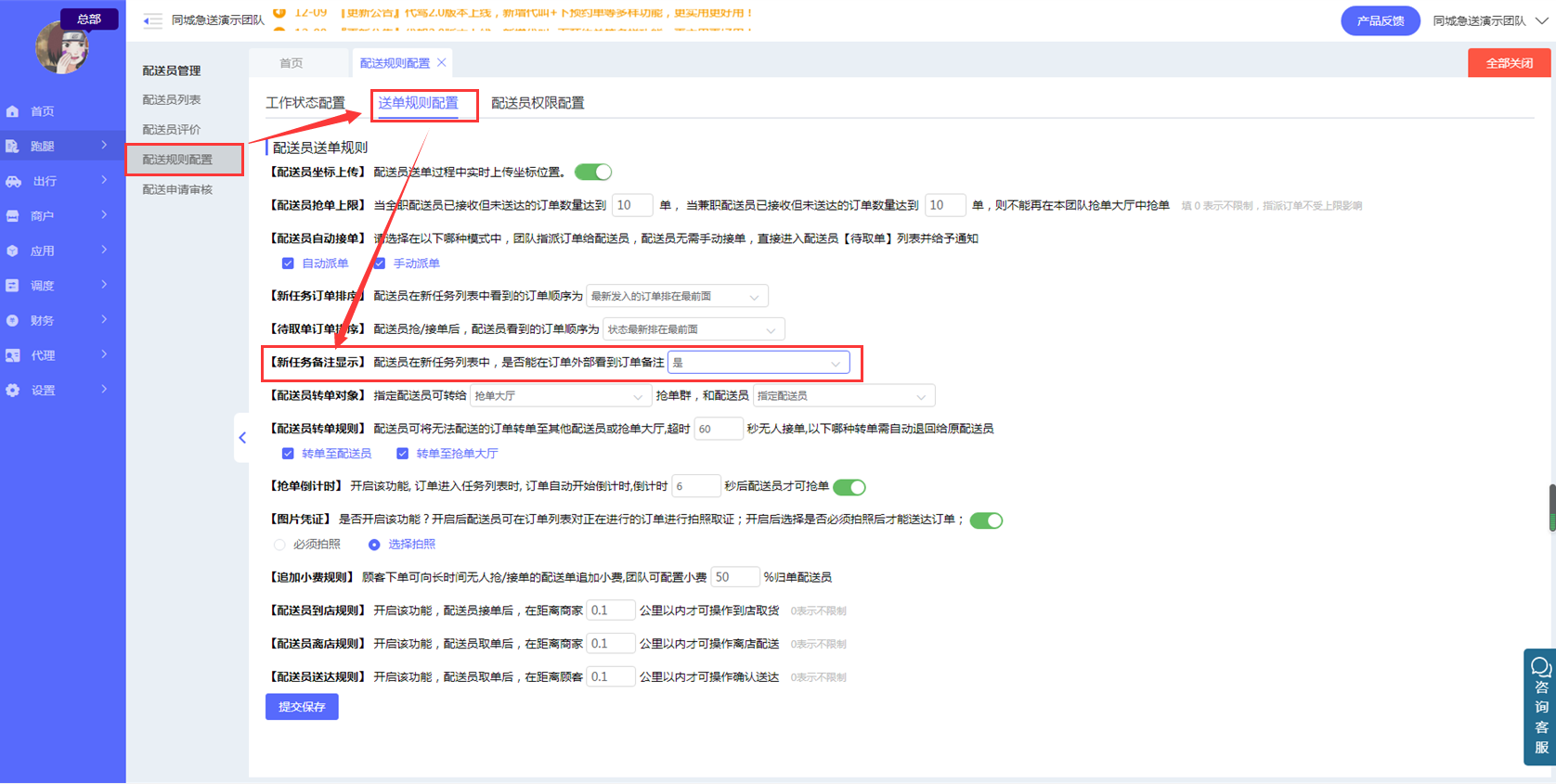This screenshot has height=784, width=1556.
Task: Click the tip percentage input field
Action: tap(734, 577)
